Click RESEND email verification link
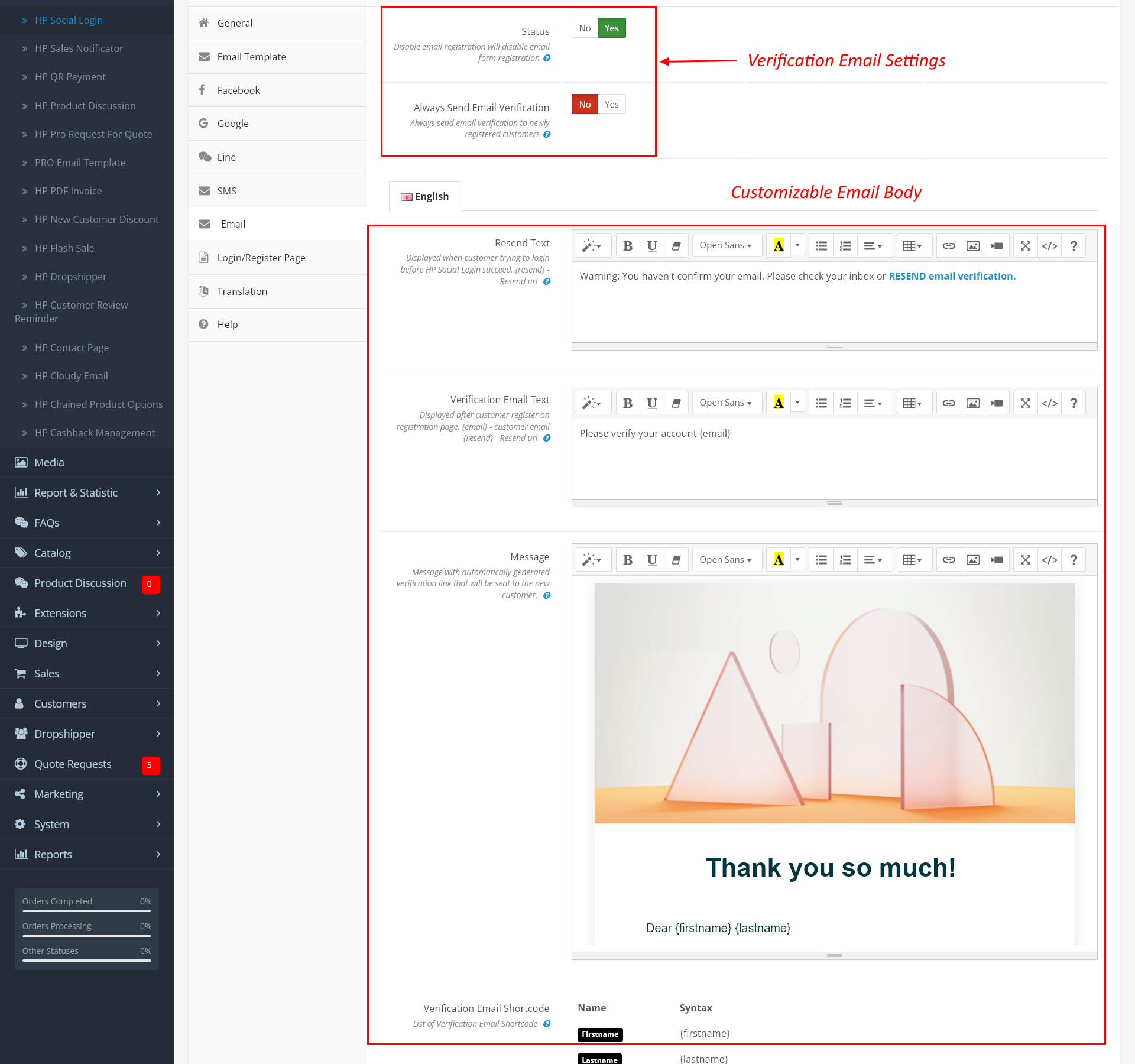 (952, 276)
